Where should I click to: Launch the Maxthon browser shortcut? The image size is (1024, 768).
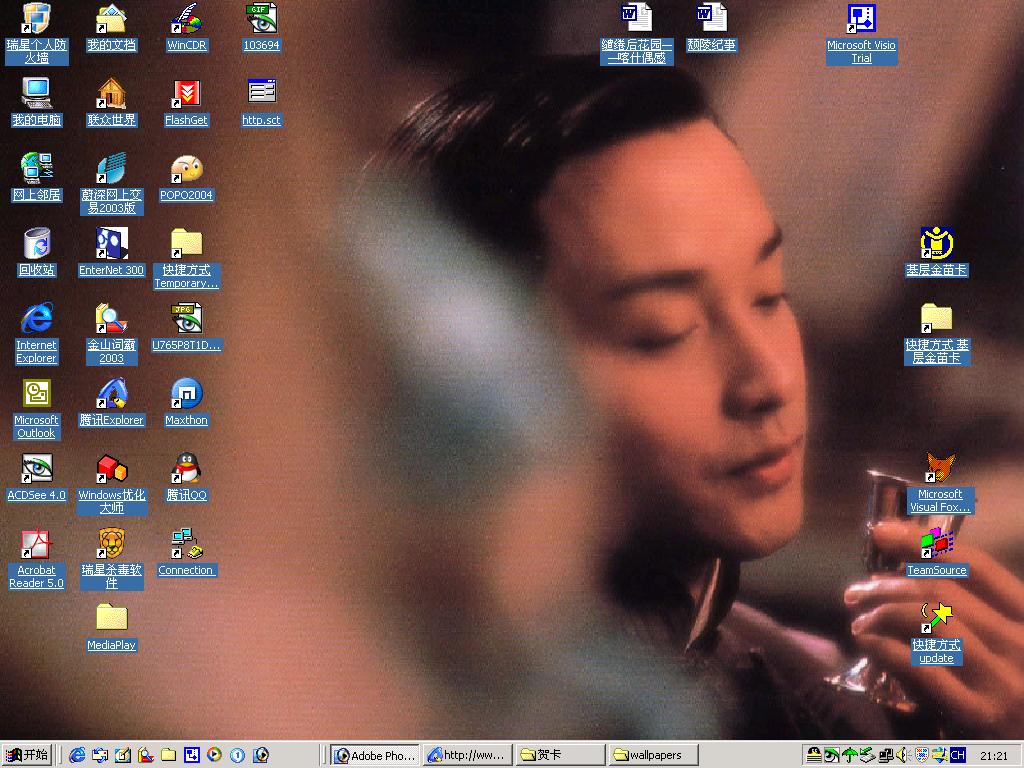click(186, 402)
